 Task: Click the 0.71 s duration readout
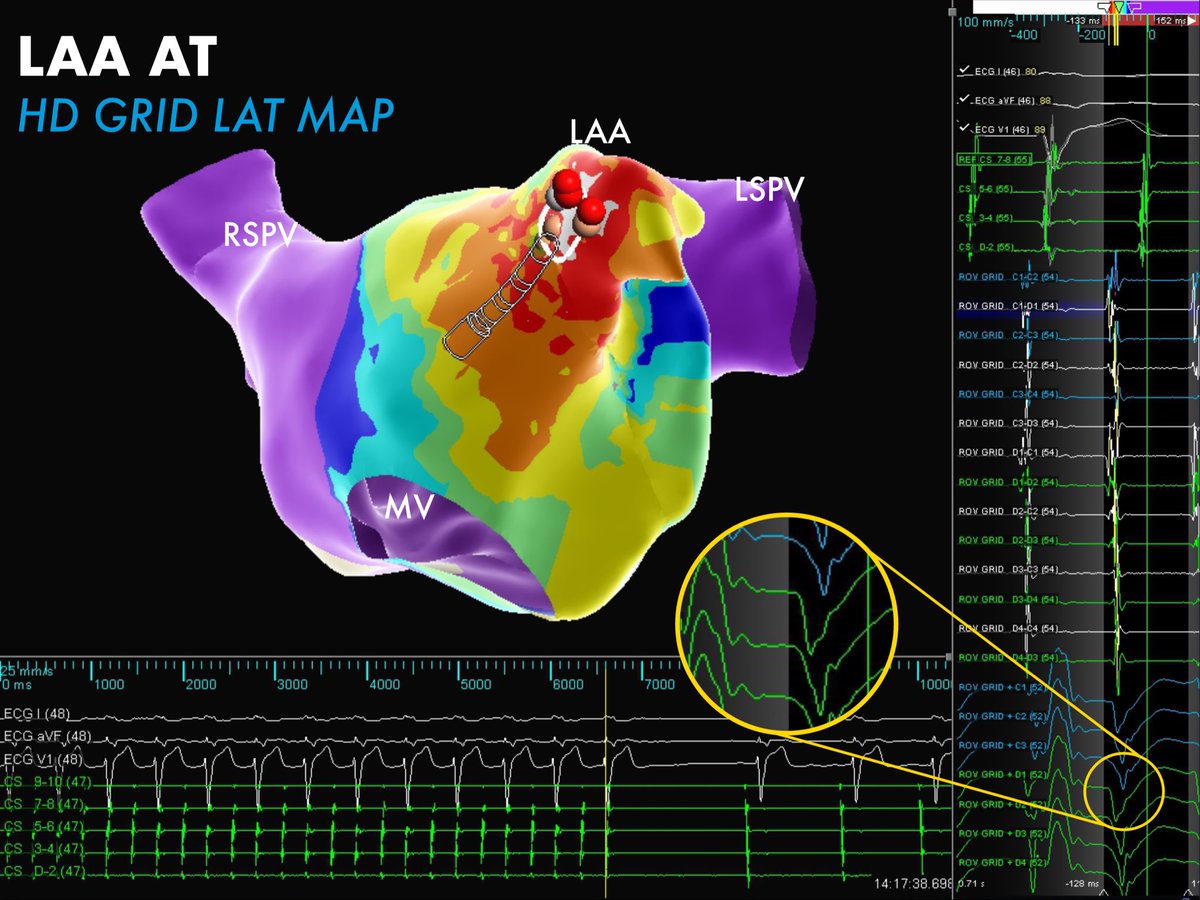pos(969,885)
